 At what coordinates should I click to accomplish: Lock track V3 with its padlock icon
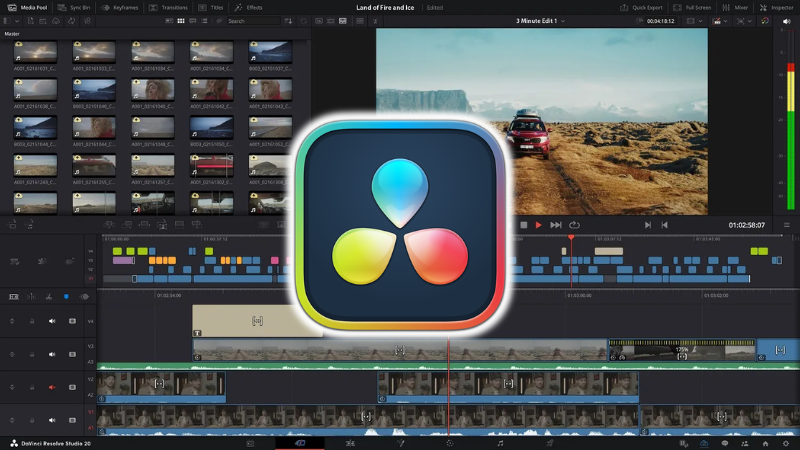click(x=32, y=354)
